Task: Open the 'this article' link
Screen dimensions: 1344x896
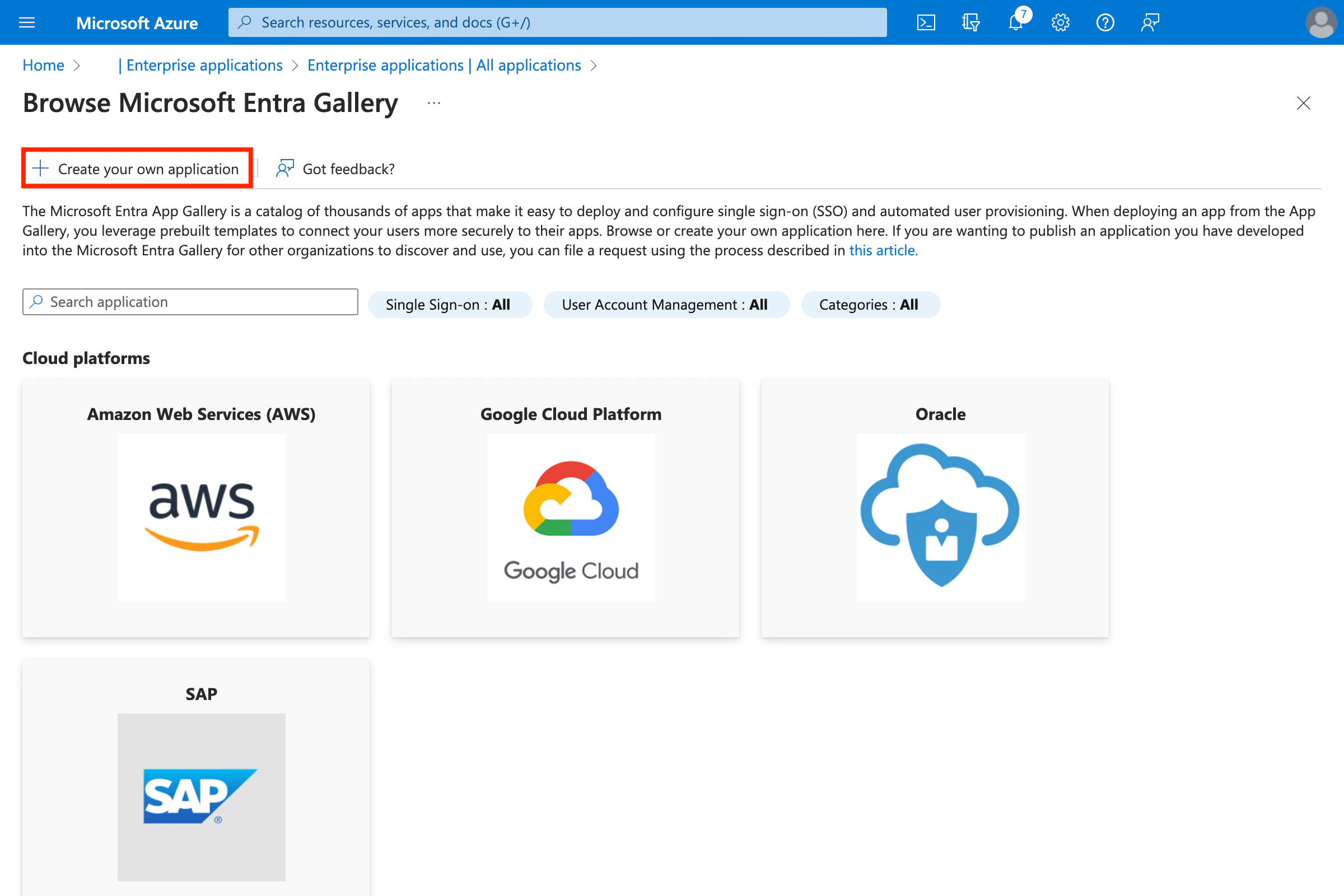Action: click(x=883, y=250)
